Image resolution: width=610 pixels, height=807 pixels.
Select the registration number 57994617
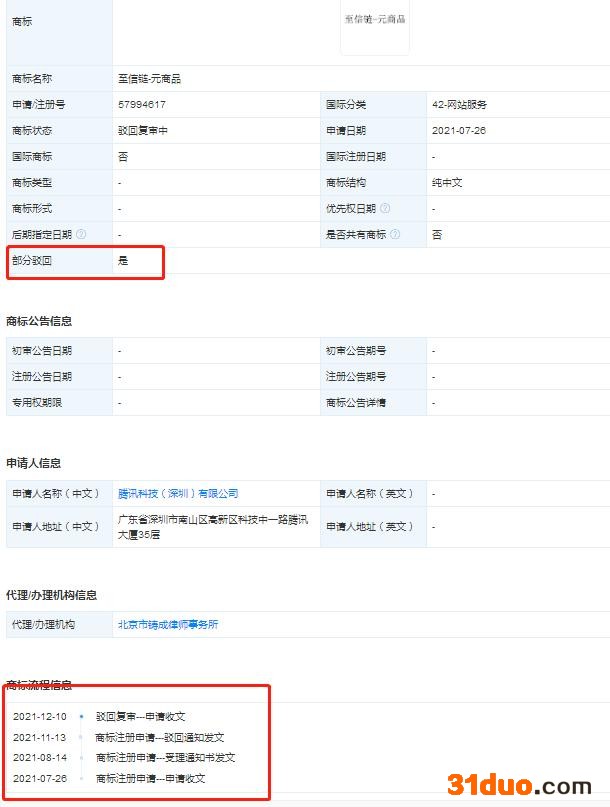tap(142, 104)
